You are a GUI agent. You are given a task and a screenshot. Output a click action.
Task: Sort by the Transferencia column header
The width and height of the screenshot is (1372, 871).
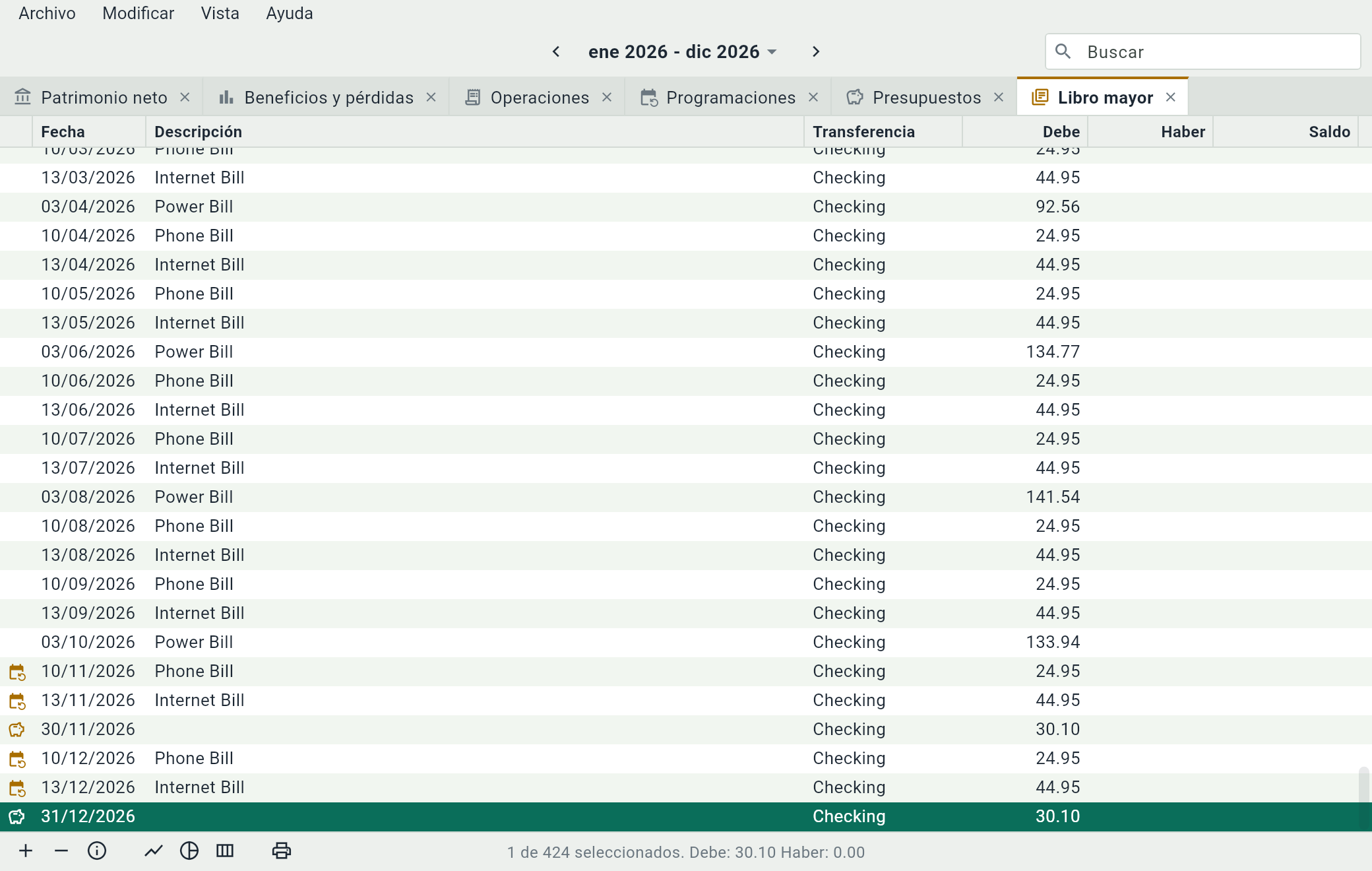[x=883, y=132]
